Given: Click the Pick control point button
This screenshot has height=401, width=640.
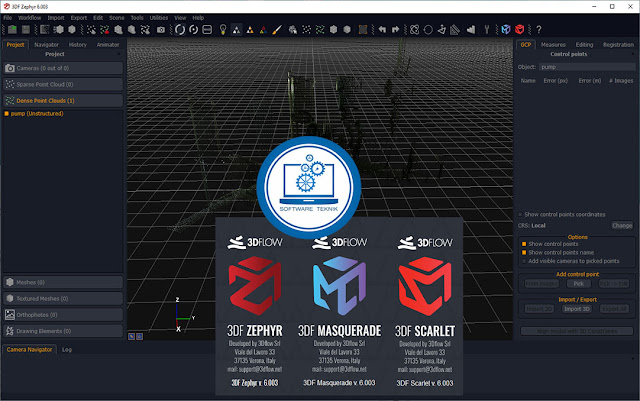Looking at the screenshot, I should coord(578,283).
